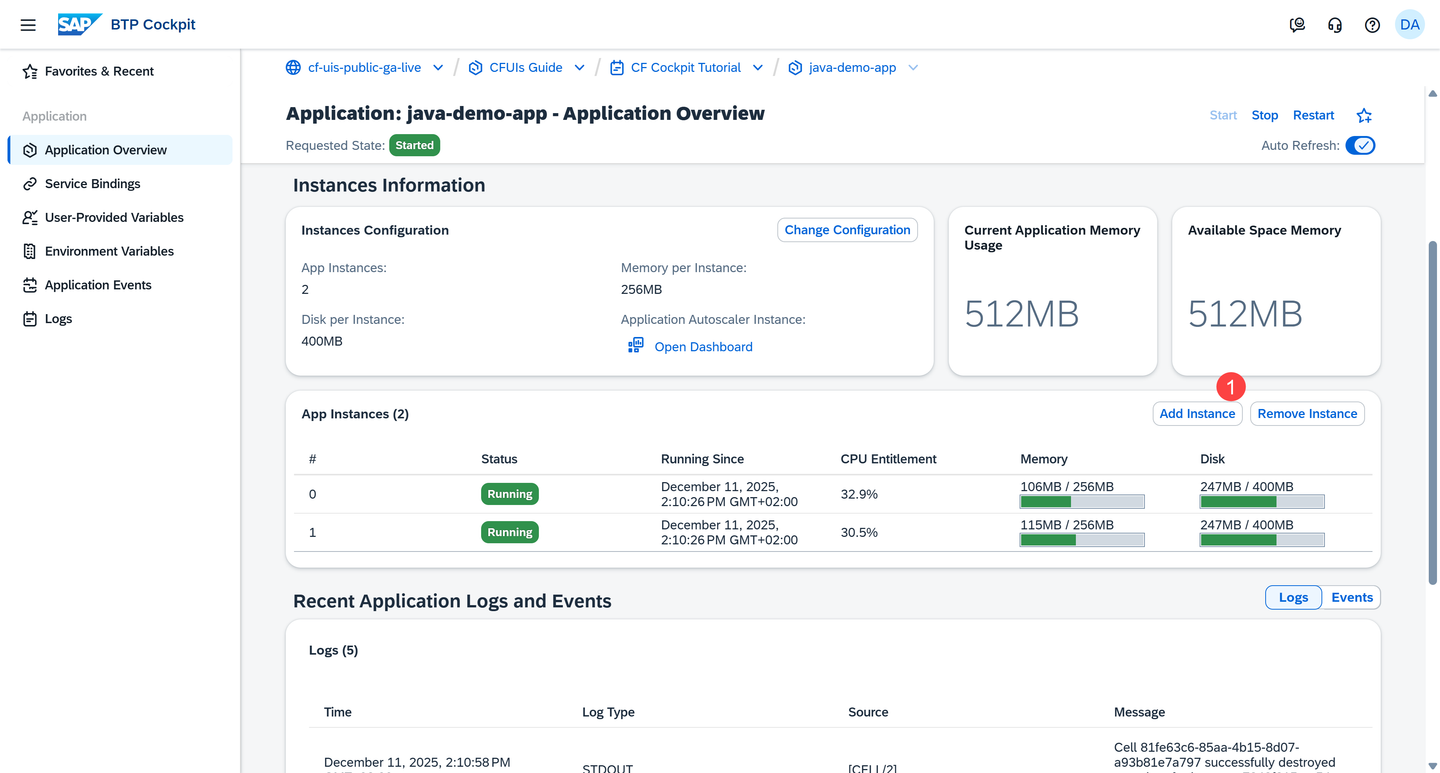1440x773 pixels.
Task: Click the User-Provided Variables icon
Action: point(30,217)
